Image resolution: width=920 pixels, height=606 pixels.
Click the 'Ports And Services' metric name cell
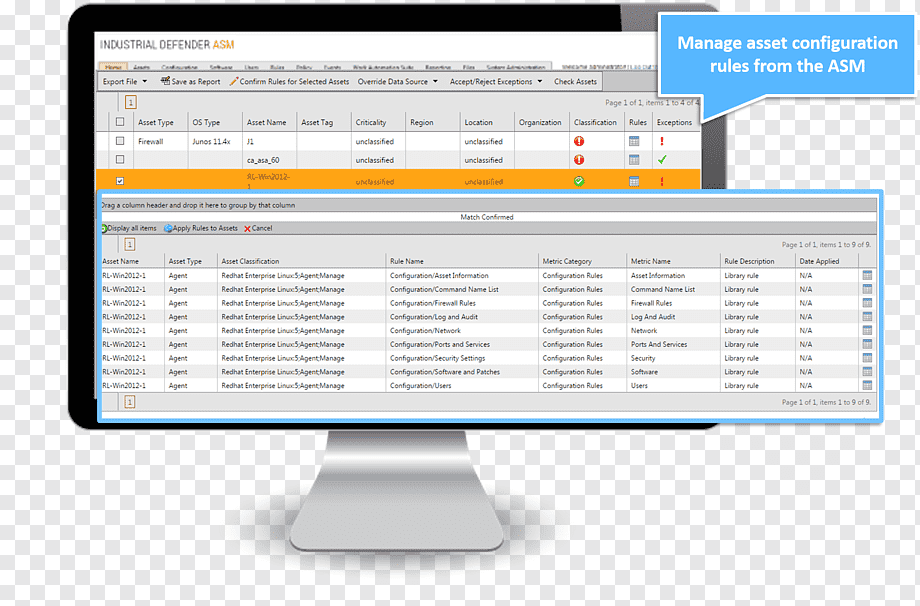(659, 344)
